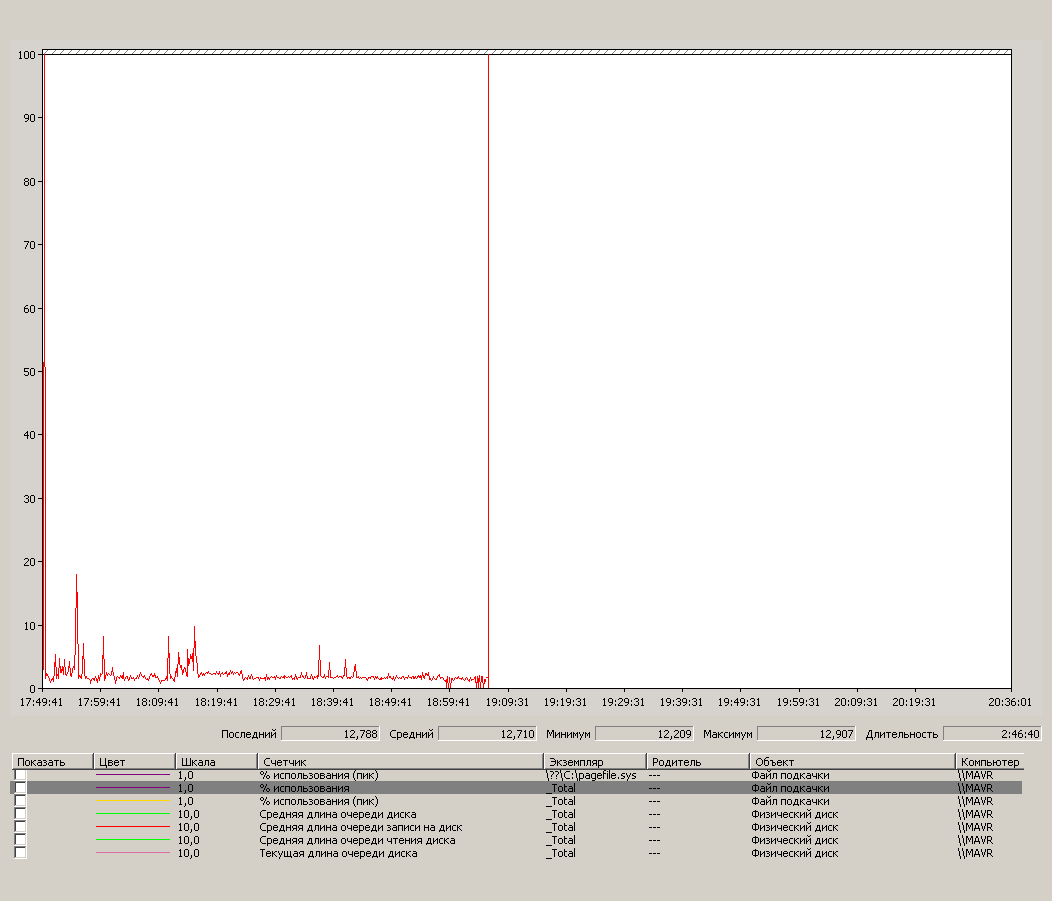The image size is (1052, 901).
Task: Click the 'Компьютер' column header
Action: (x=989, y=762)
